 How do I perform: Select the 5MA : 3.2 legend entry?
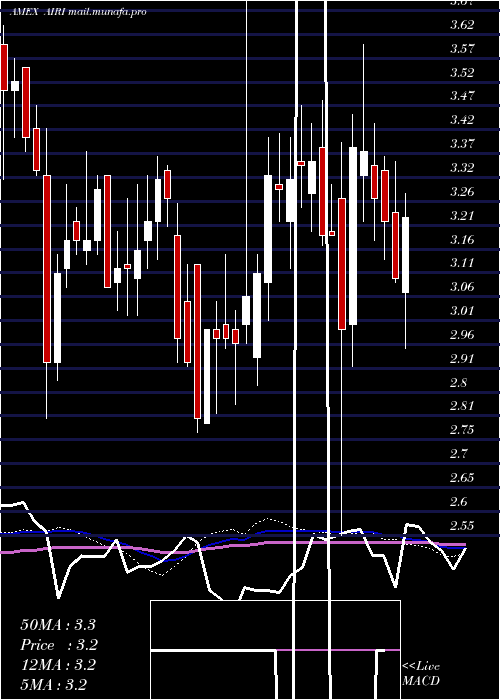coord(54,685)
